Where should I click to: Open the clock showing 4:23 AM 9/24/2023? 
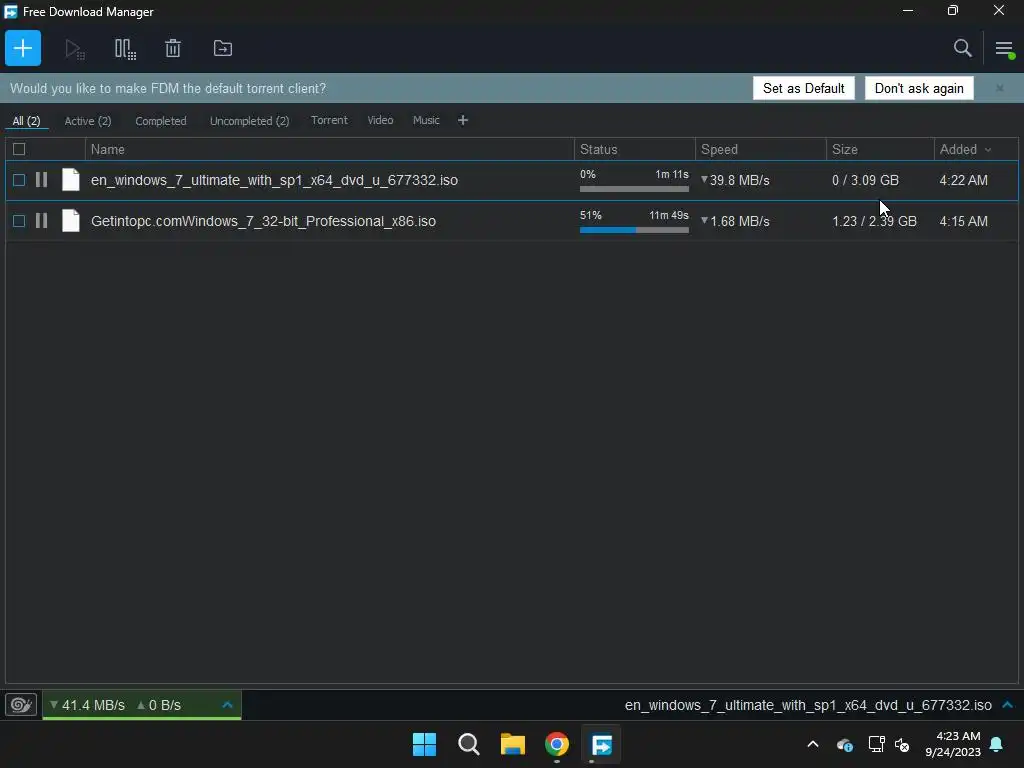click(953, 744)
